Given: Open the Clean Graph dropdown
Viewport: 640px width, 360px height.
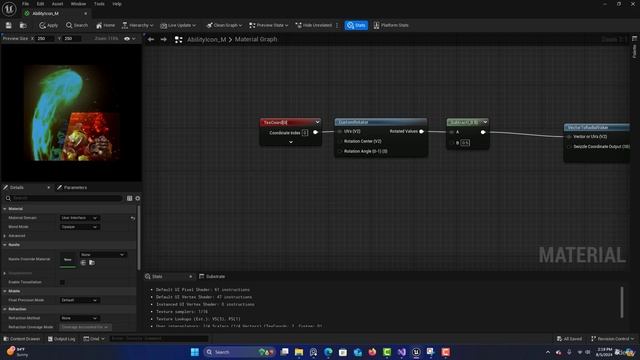Looking at the screenshot, I should (x=224, y=25).
